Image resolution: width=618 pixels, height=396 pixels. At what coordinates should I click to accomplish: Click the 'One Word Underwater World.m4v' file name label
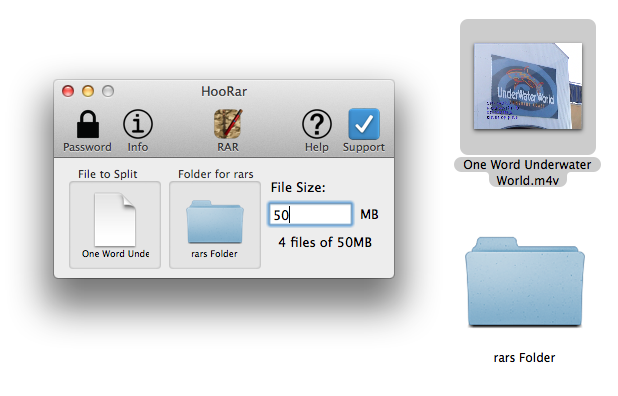pos(527,172)
